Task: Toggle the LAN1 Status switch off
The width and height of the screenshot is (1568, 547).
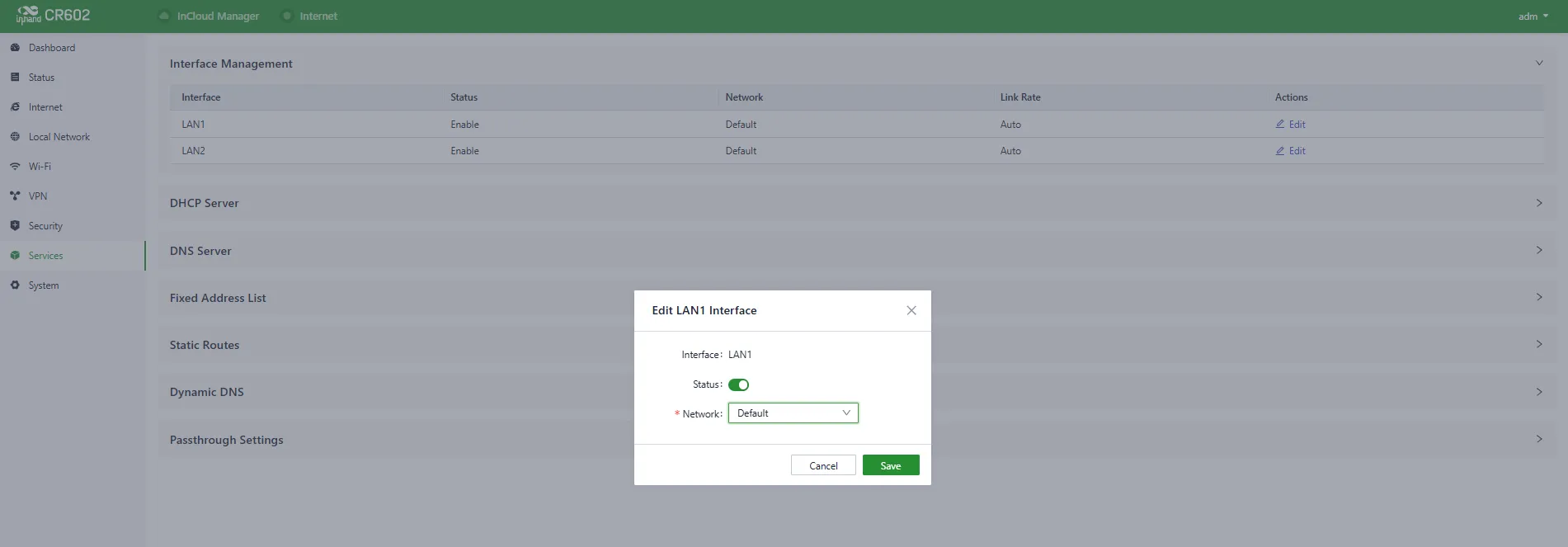Action: 738,384
